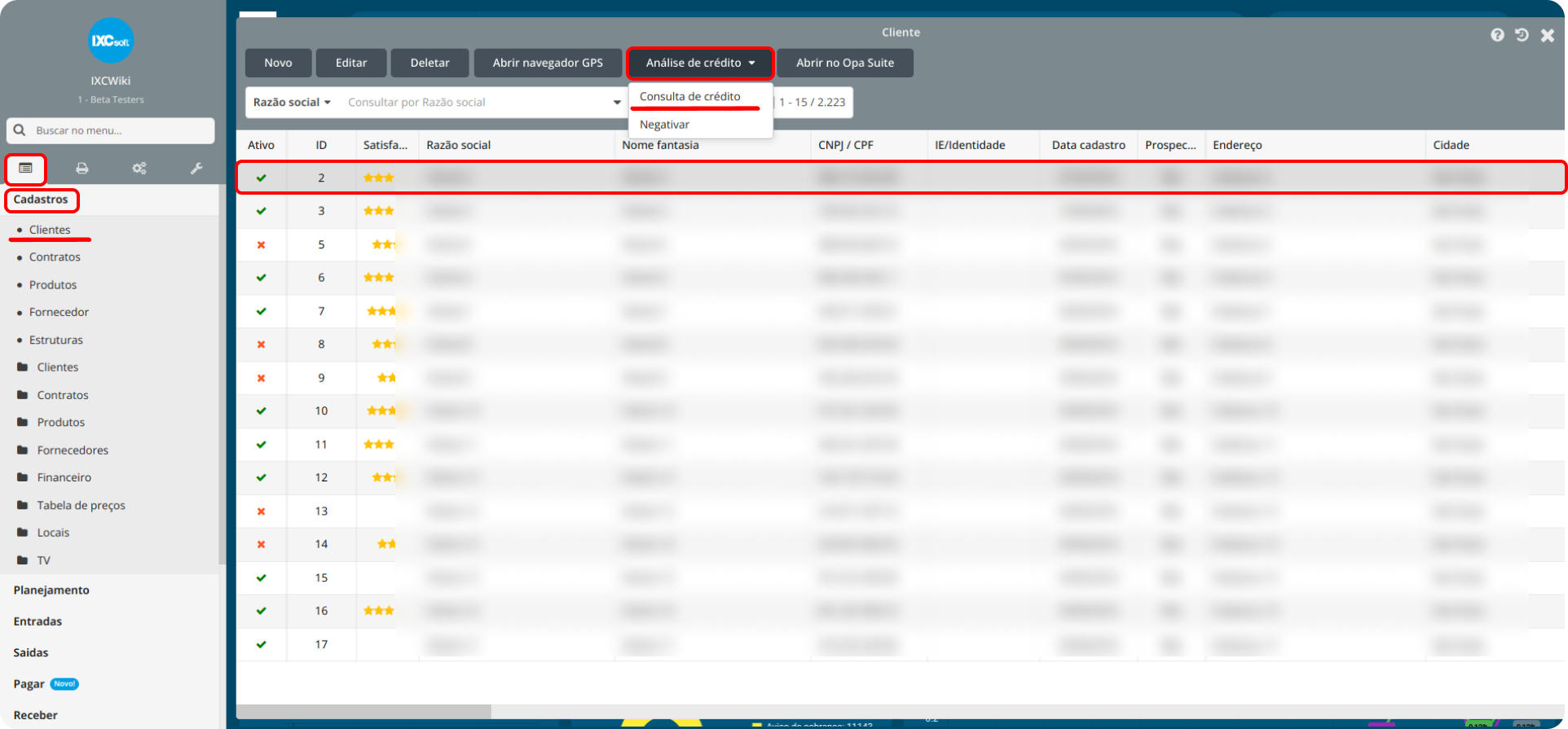Viewport: 1568px width, 729px height.
Task: Click the green check for ID 2
Action: (262, 178)
